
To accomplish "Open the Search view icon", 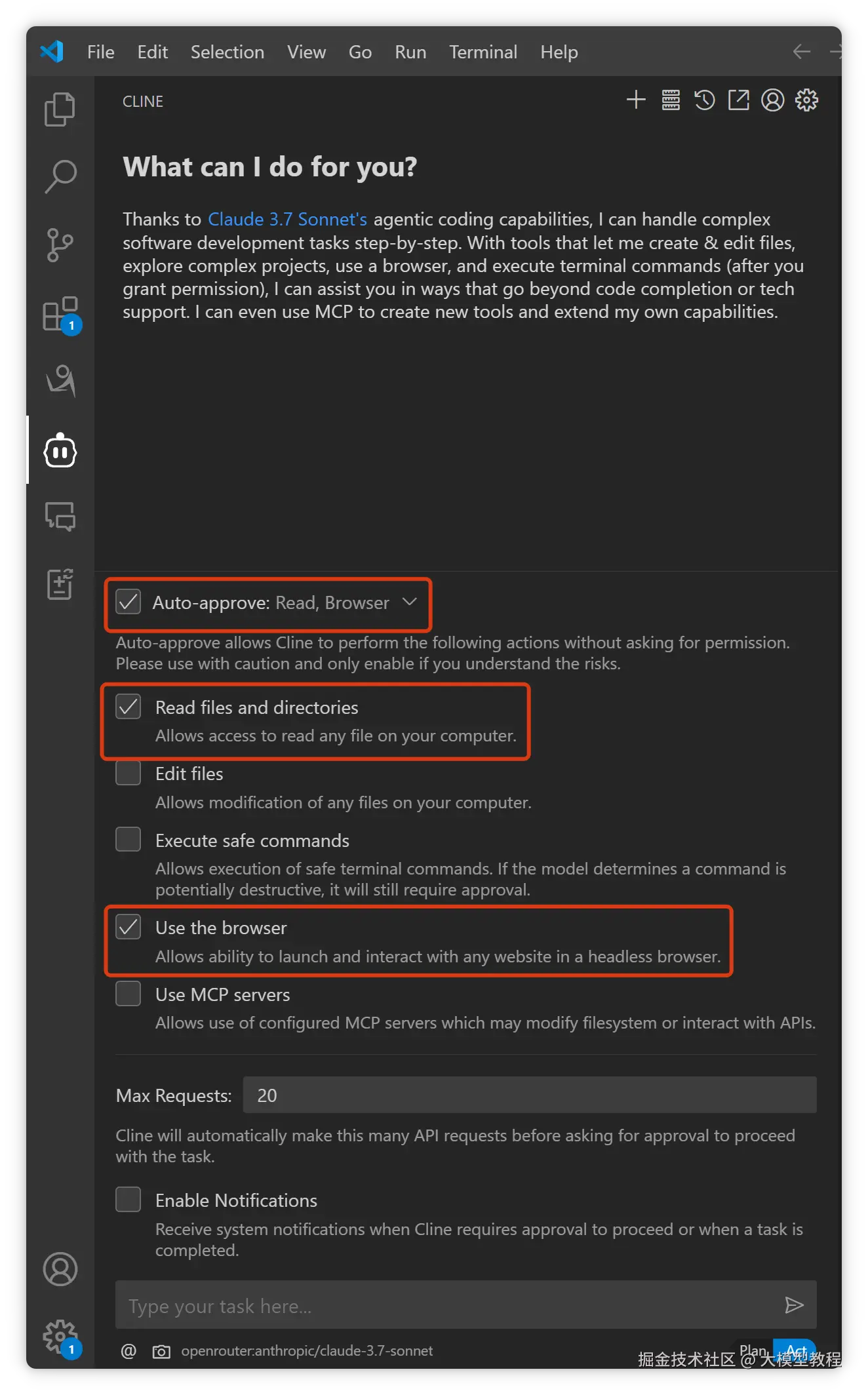I will 60,177.
